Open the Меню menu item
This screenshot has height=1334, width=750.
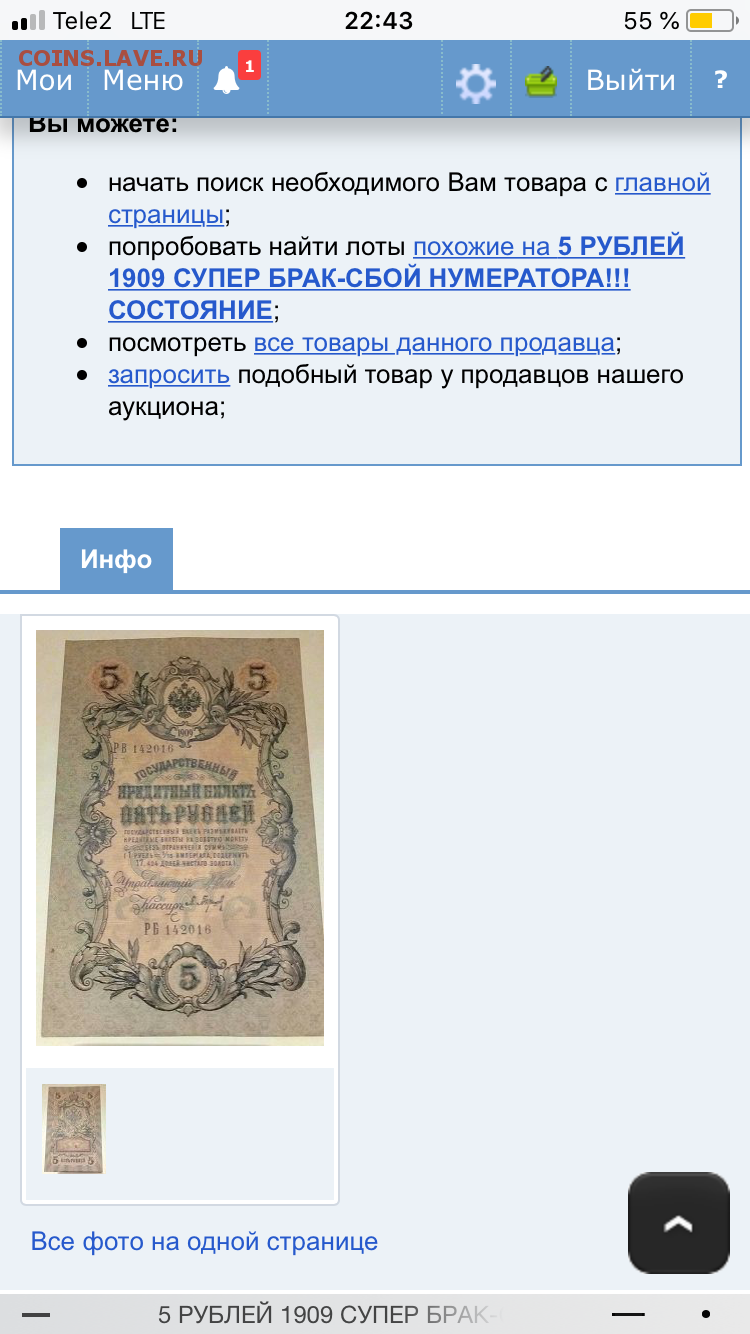click(143, 80)
